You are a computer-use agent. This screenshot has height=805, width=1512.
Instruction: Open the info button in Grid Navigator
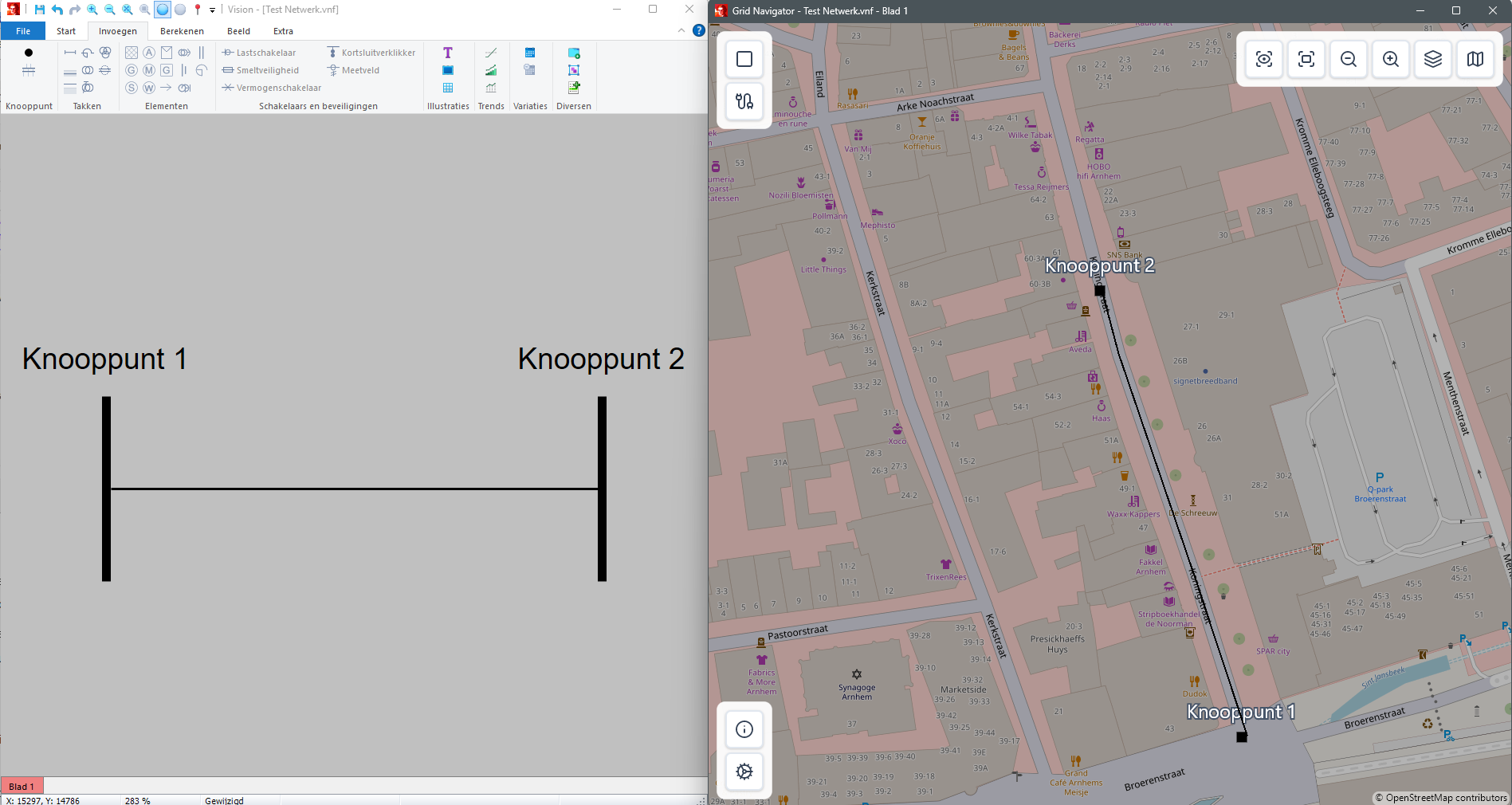click(x=744, y=729)
